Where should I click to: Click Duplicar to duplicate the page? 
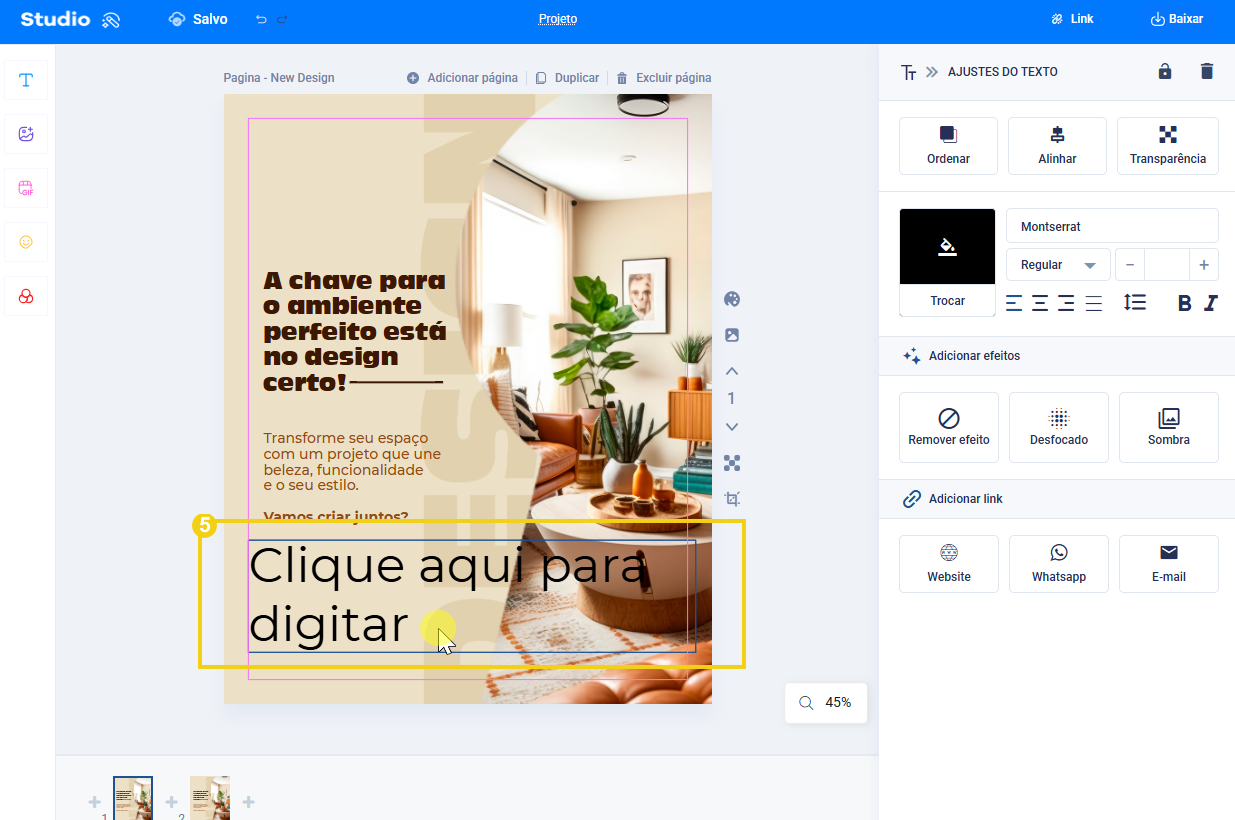point(567,78)
